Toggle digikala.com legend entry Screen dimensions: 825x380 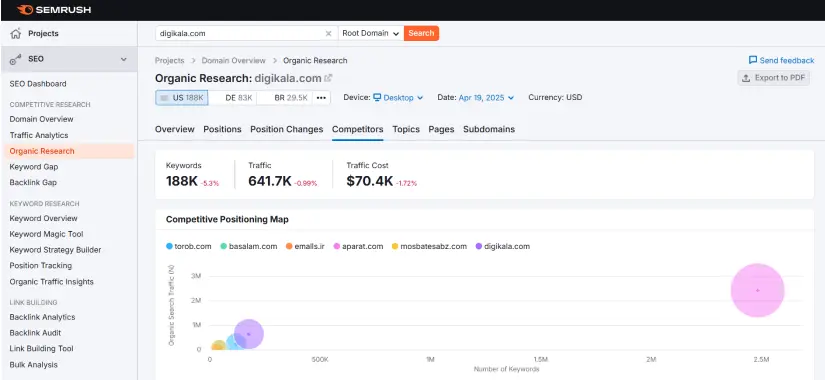(x=502, y=246)
